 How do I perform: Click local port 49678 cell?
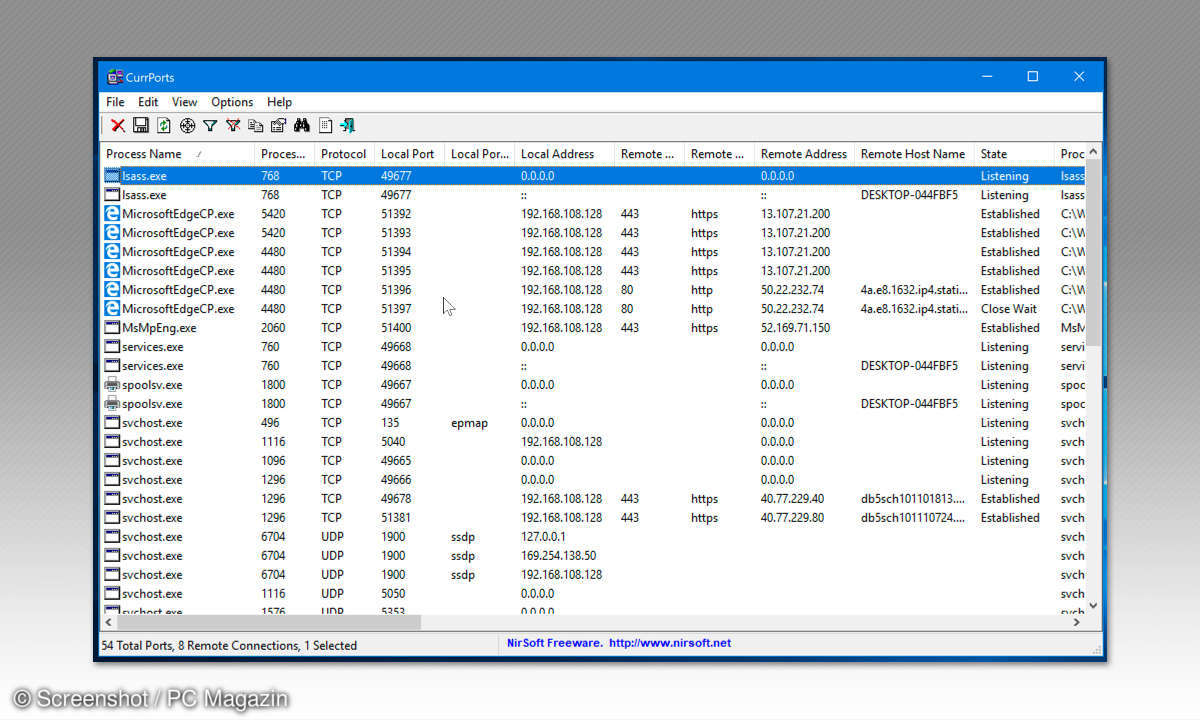coord(396,499)
